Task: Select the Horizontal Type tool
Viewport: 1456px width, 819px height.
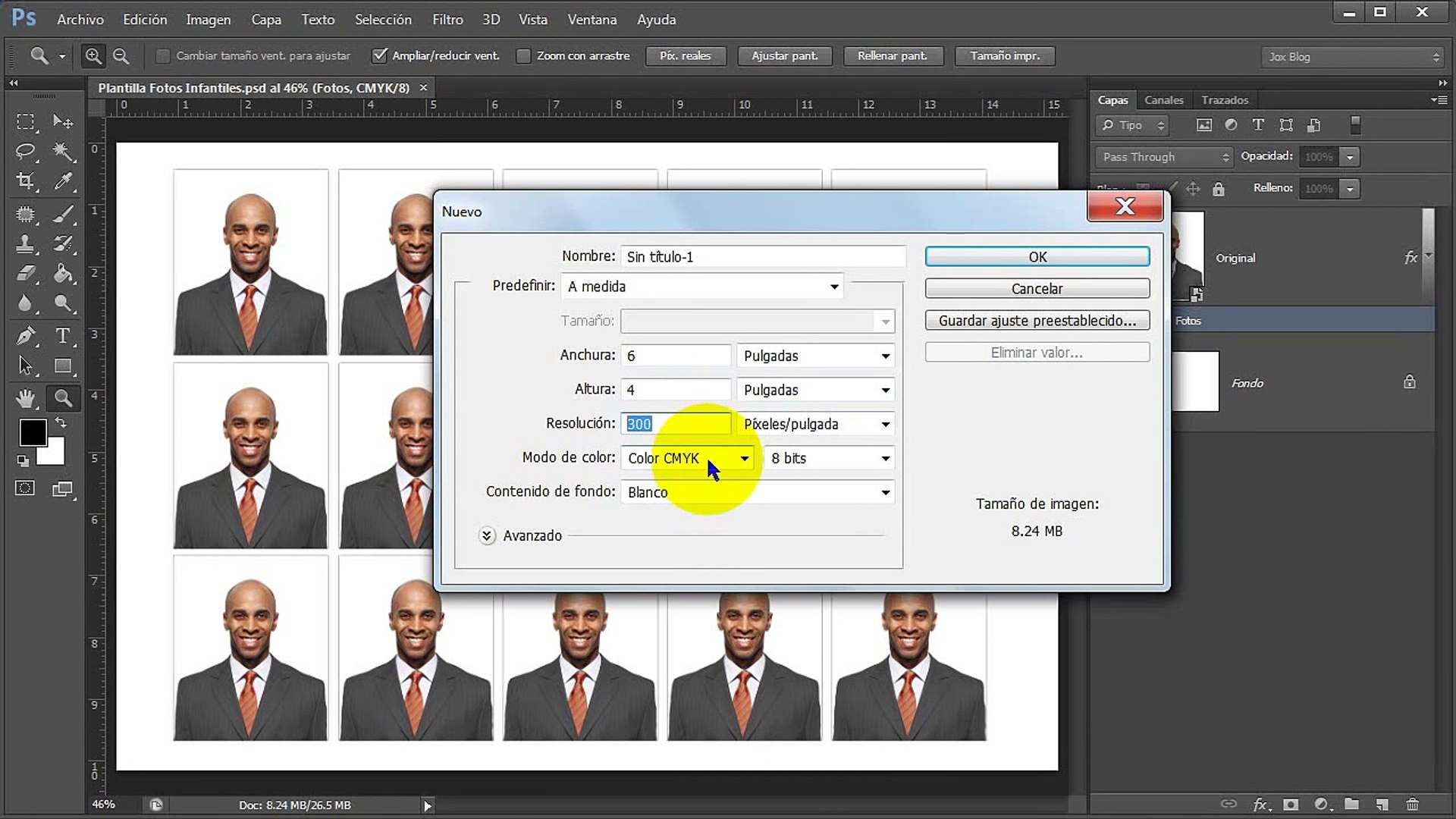Action: coord(63,335)
